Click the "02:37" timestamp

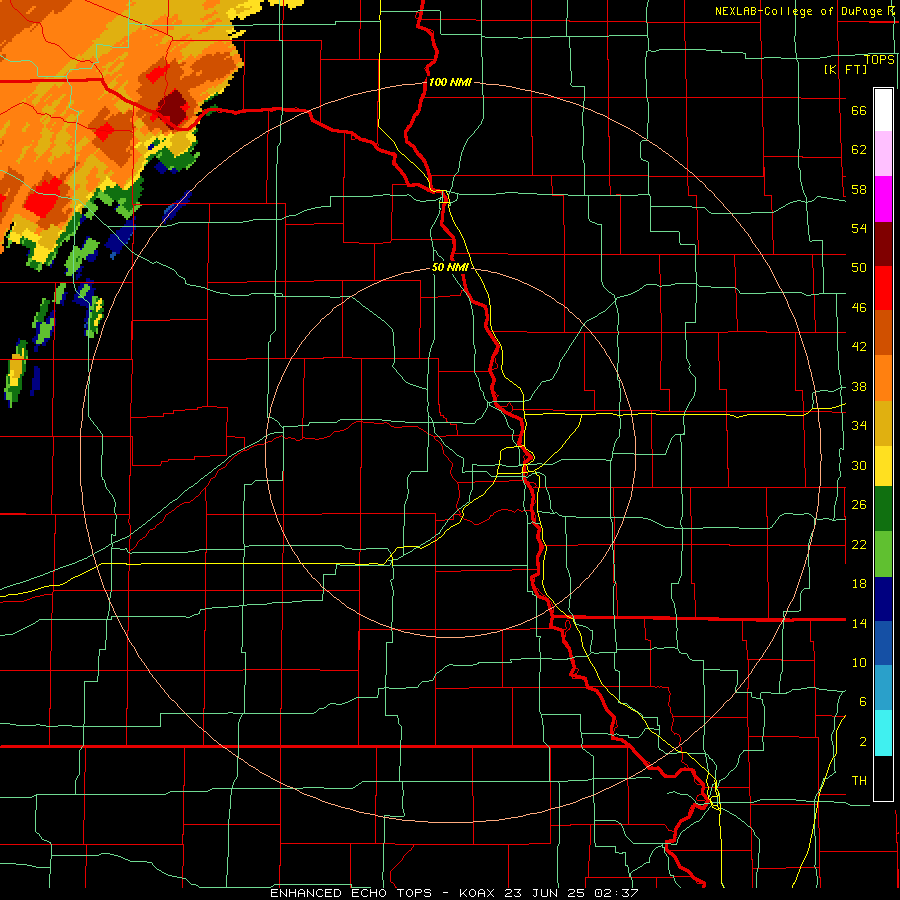coord(616,893)
